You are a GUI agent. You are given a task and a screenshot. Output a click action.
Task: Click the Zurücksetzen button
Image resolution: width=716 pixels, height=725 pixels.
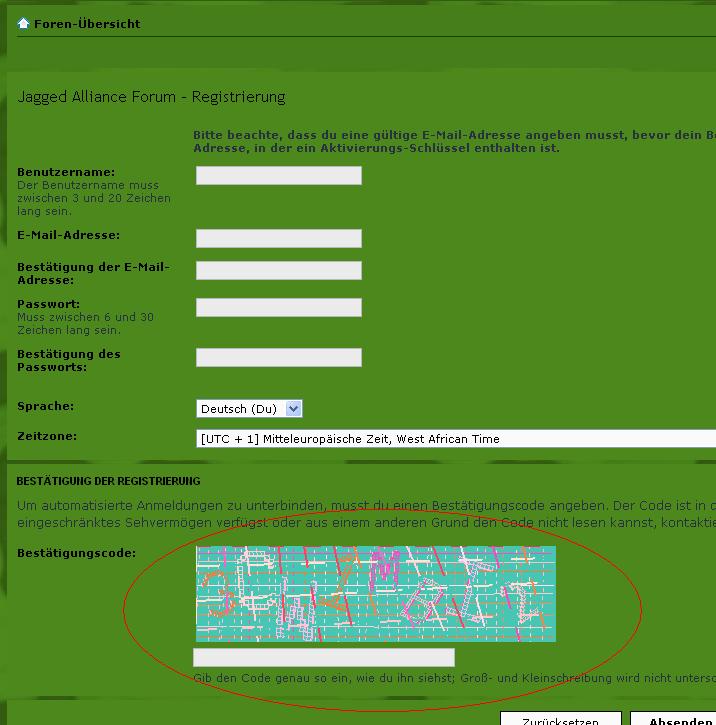(x=561, y=719)
